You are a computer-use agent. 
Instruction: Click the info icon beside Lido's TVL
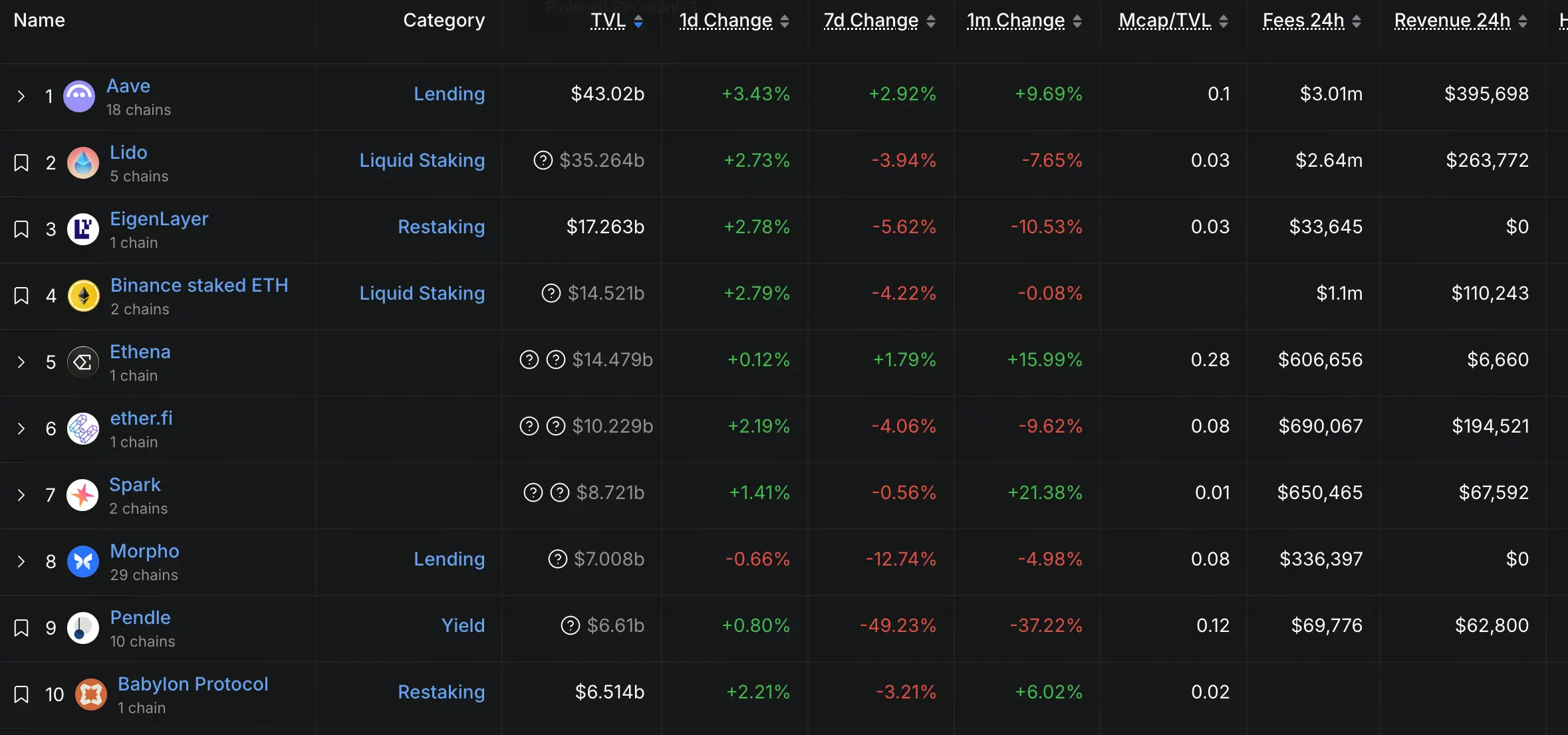pos(543,160)
